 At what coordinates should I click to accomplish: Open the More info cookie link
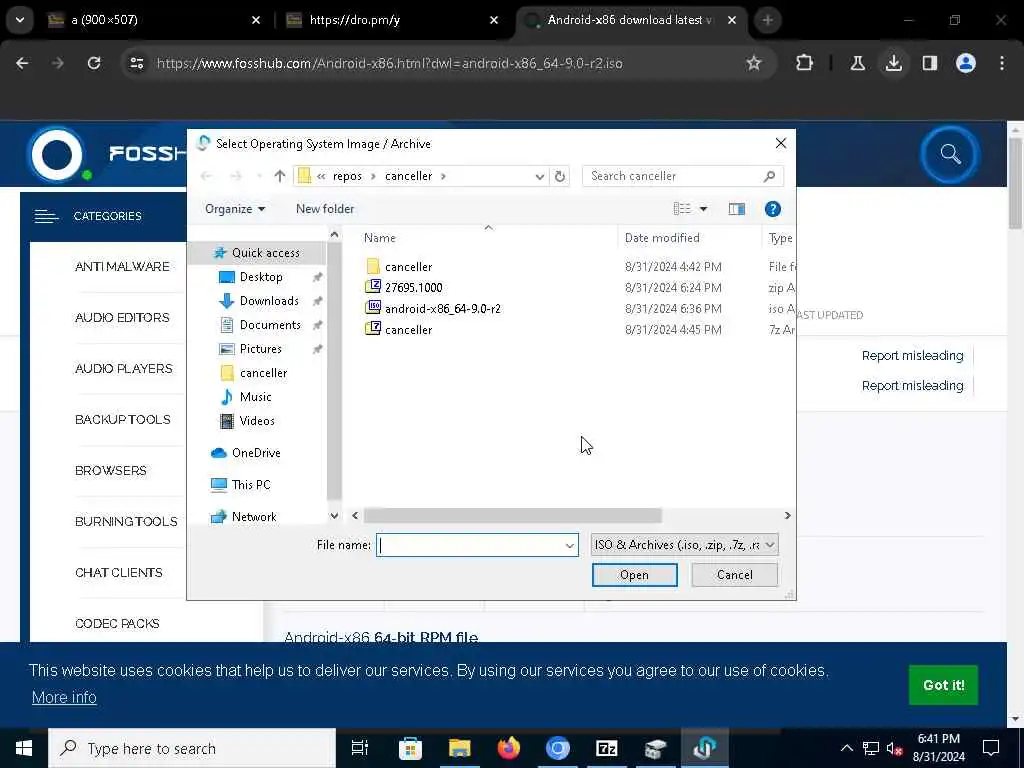click(64, 697)
